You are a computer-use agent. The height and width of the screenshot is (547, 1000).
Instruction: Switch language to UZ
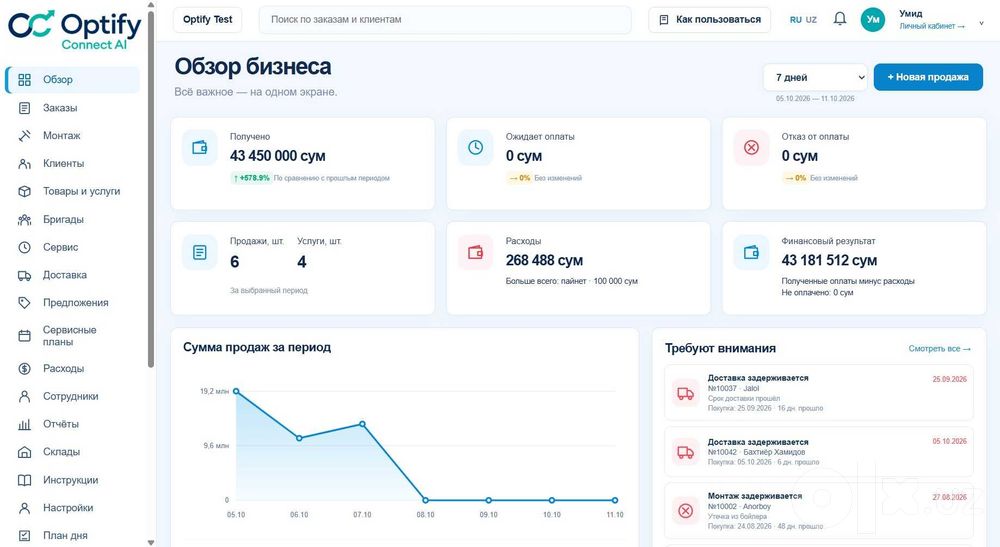point(811,20)
